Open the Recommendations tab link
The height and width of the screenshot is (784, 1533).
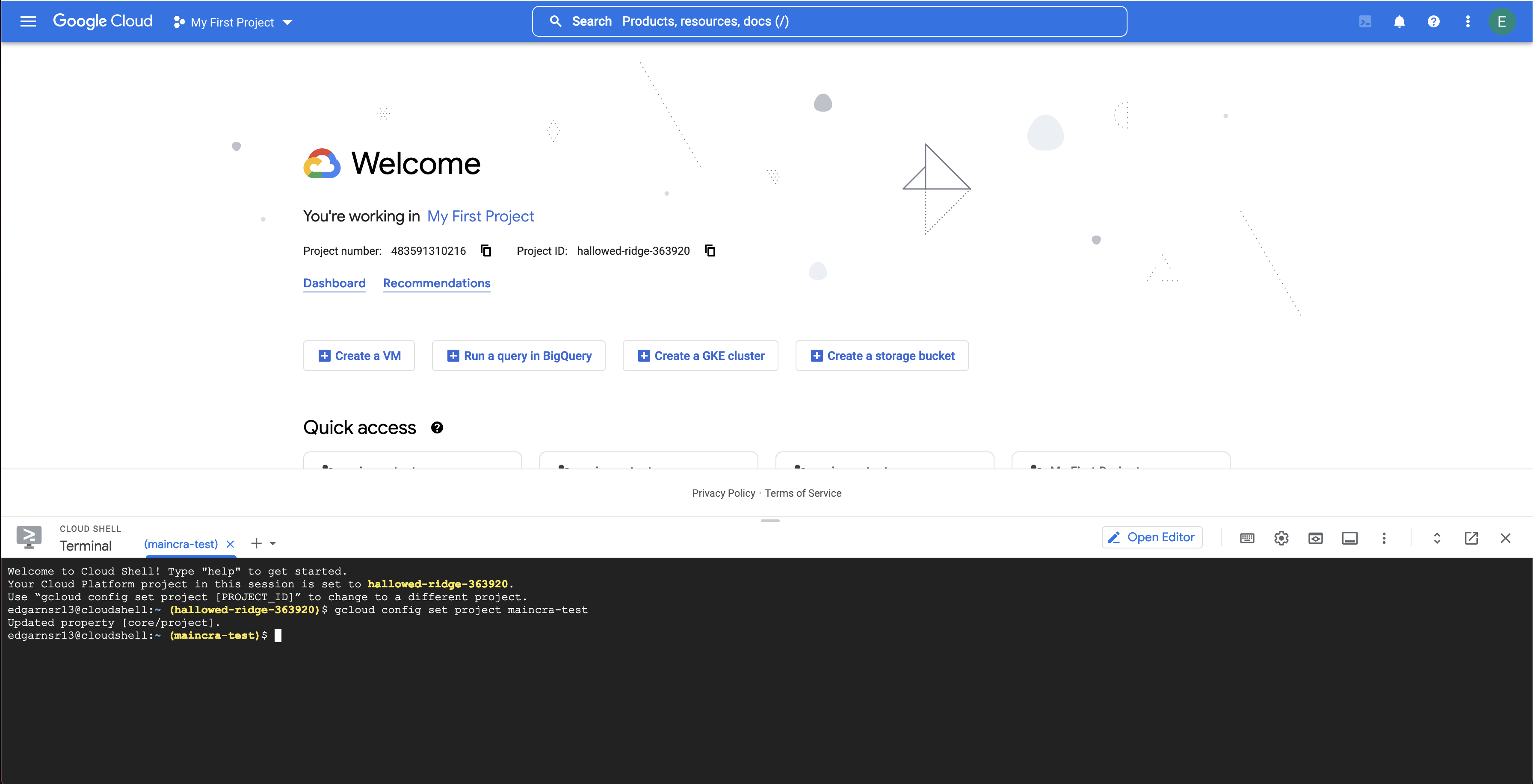[436, 283]
